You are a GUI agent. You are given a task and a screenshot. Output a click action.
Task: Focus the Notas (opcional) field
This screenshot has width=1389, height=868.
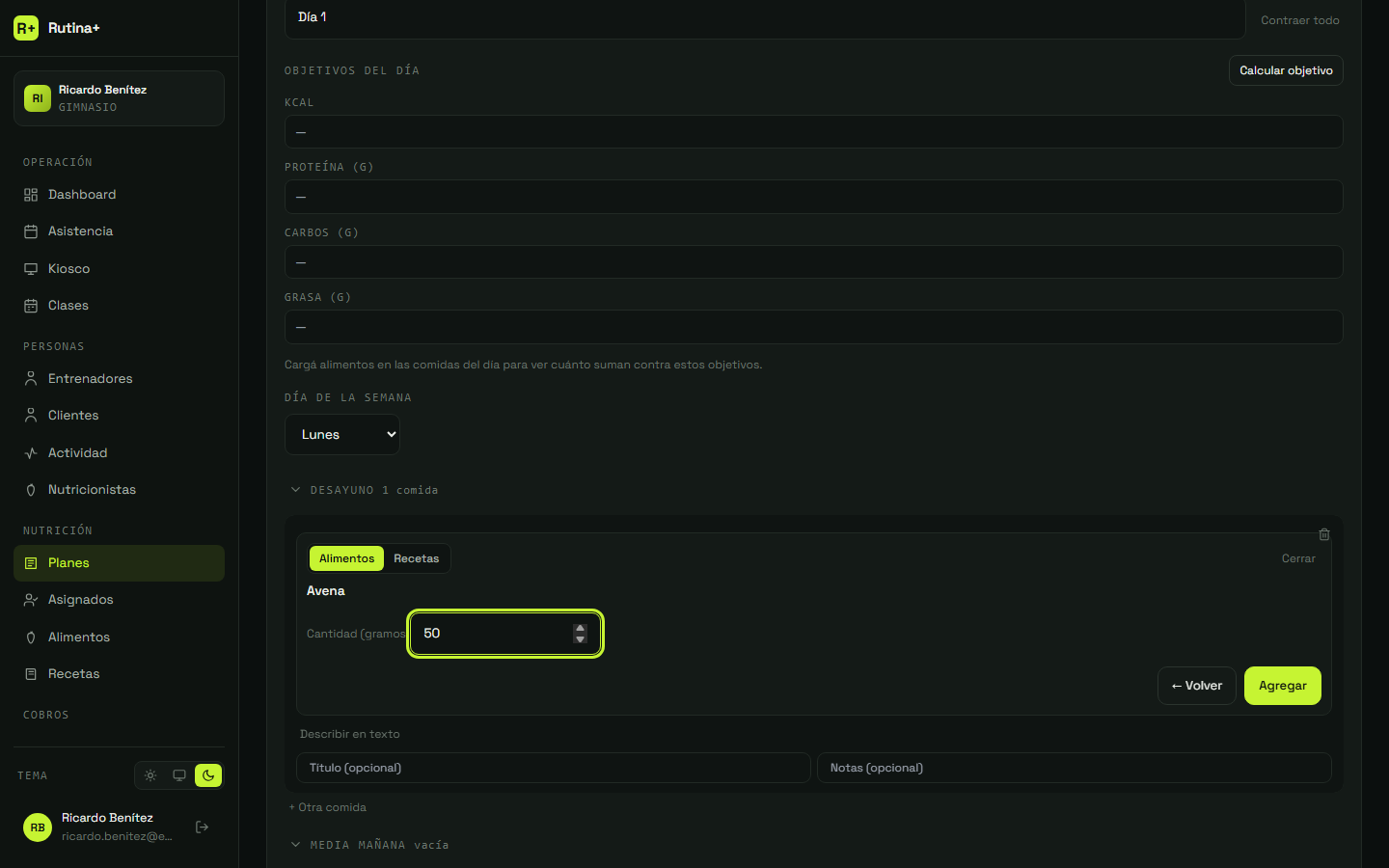click(1075, 768)
